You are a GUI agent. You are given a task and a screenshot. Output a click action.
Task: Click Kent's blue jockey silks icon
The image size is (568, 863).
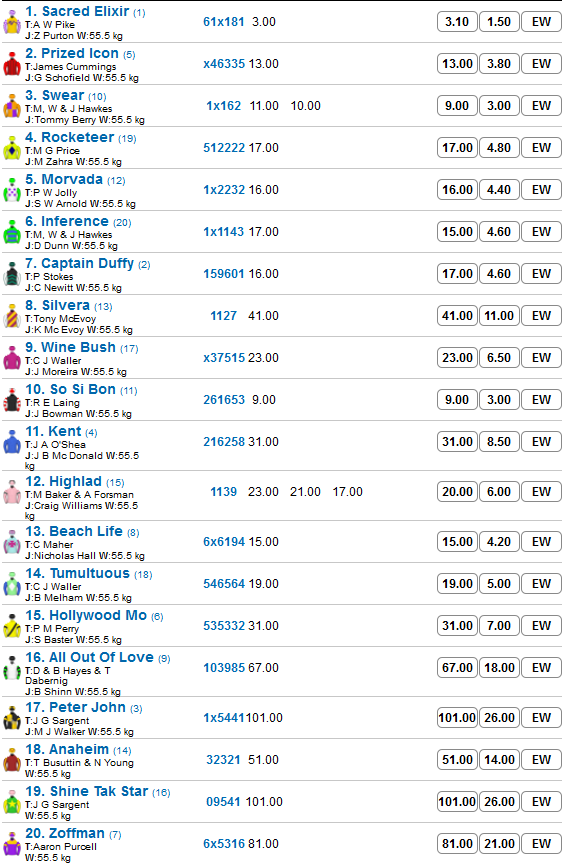coord(12,444)
